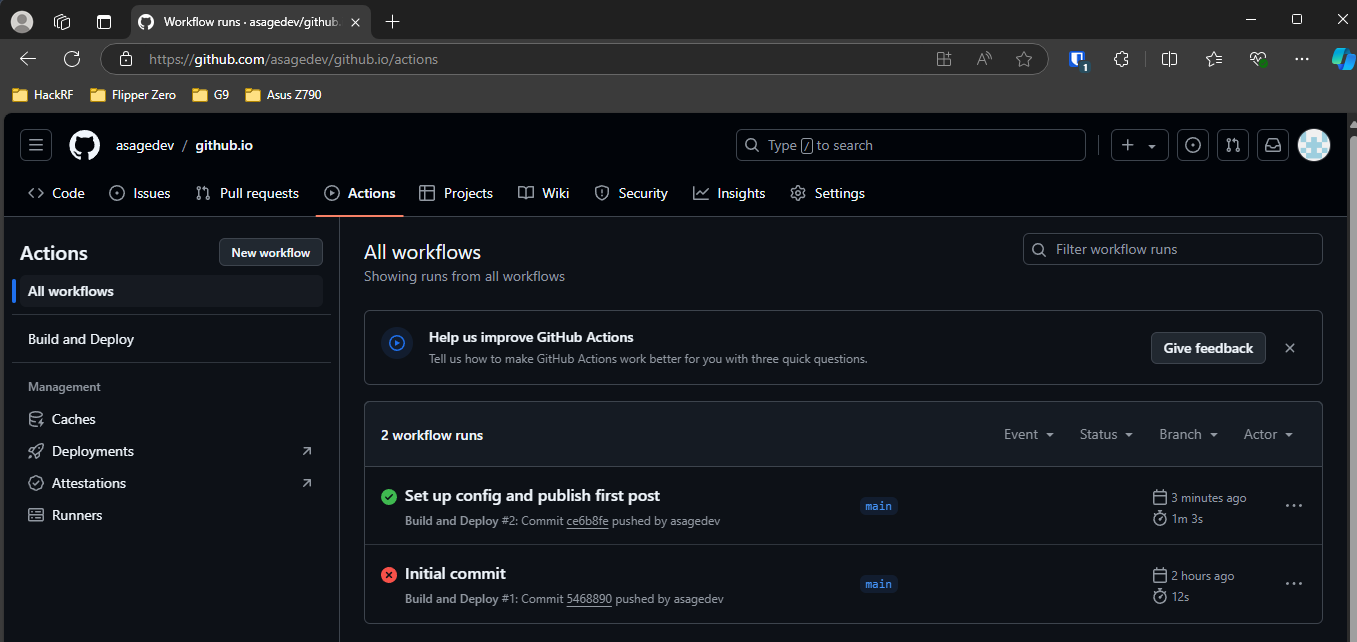Viewport: 1357px width, 642px height.
Task: Expand the Status filter dropdown
Action: coord(1106,434)
